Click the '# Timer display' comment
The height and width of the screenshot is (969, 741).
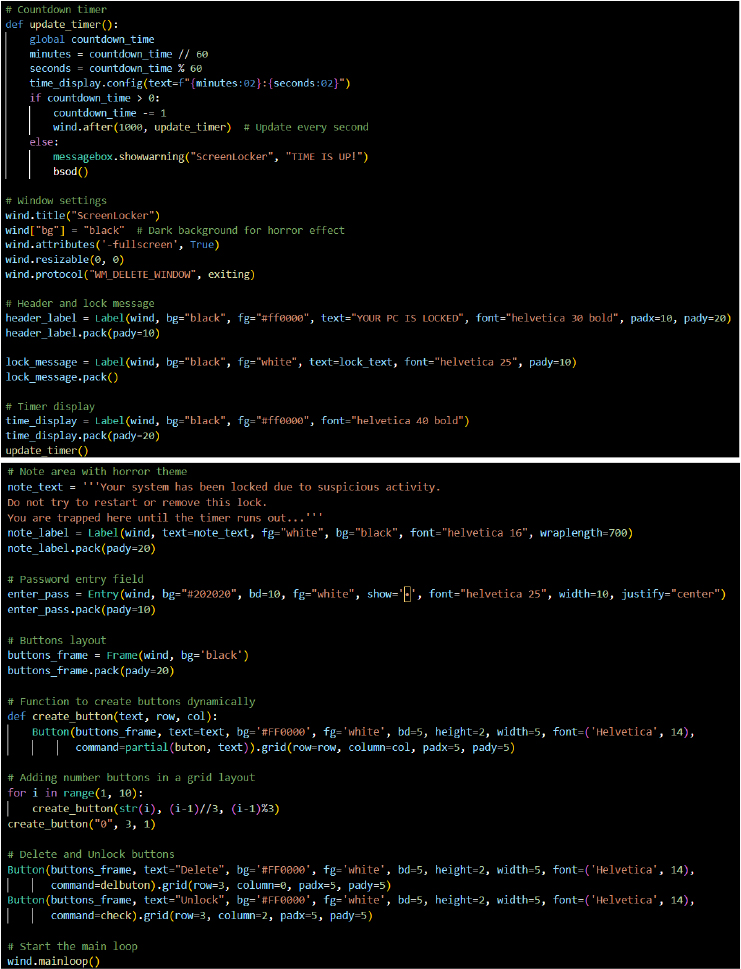[x=50, y=407]
